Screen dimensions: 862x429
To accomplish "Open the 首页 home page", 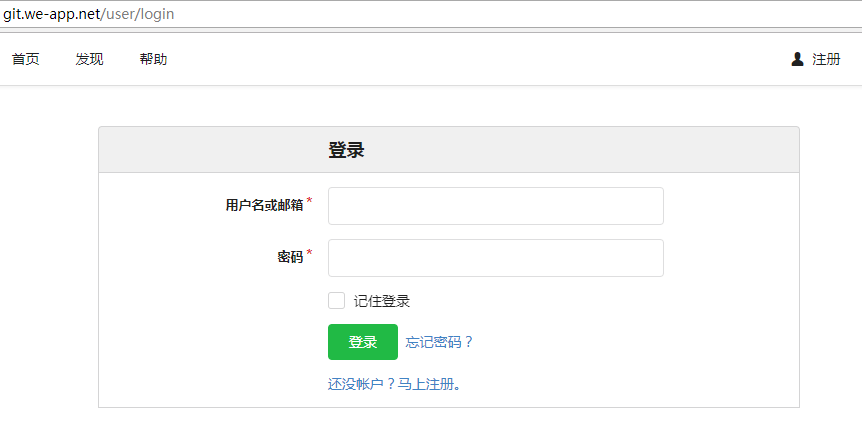I will click(26, 59).
